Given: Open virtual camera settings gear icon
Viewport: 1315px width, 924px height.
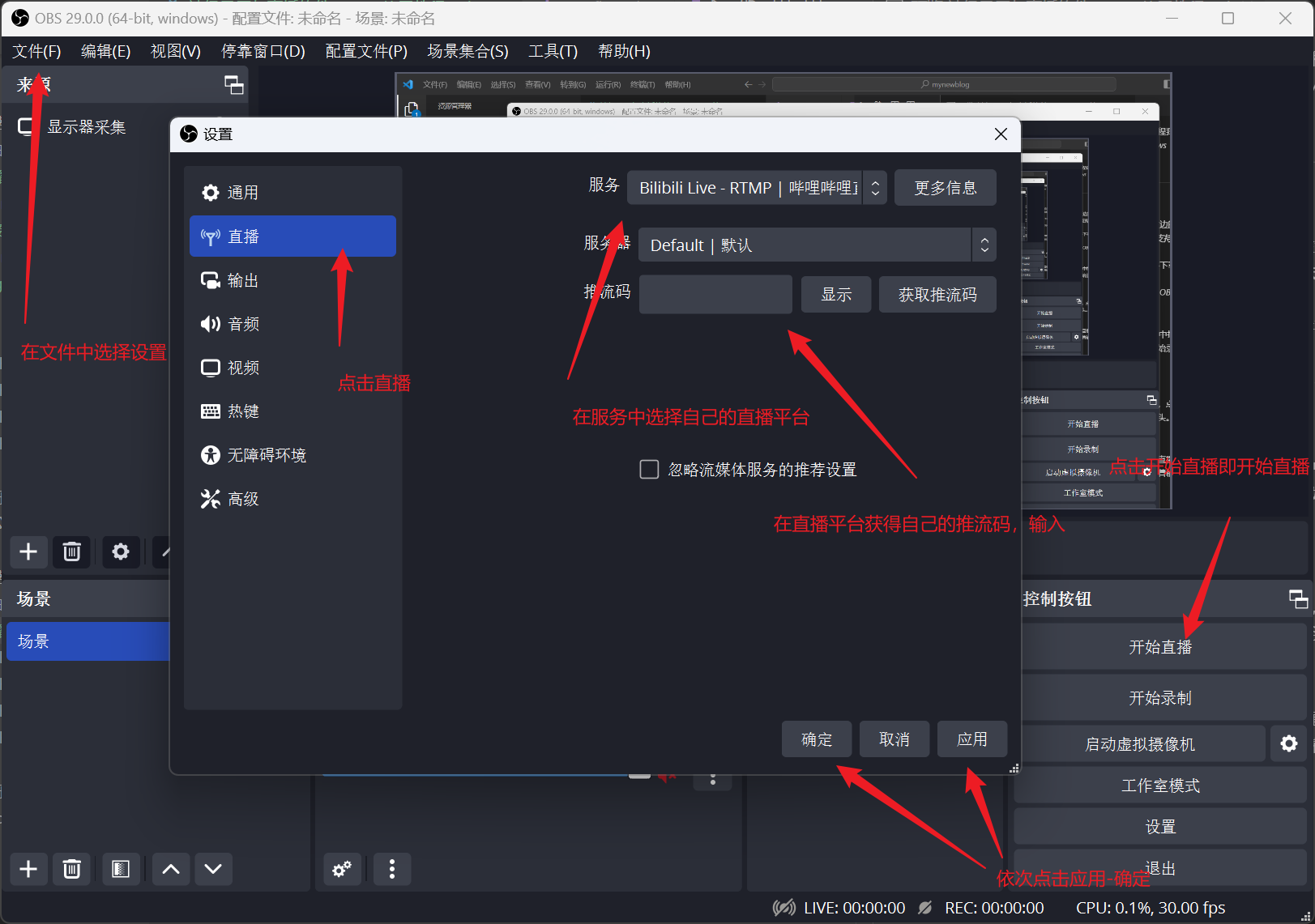Looking at the screenshot, I should [x=1289, y=743].
